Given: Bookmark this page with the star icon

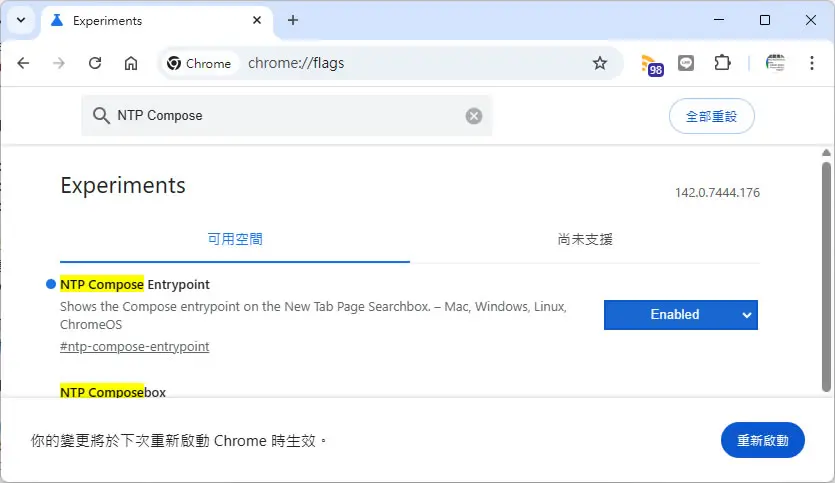Looking at the screenshot, I should pyautogui.click(x=600, y=63).
